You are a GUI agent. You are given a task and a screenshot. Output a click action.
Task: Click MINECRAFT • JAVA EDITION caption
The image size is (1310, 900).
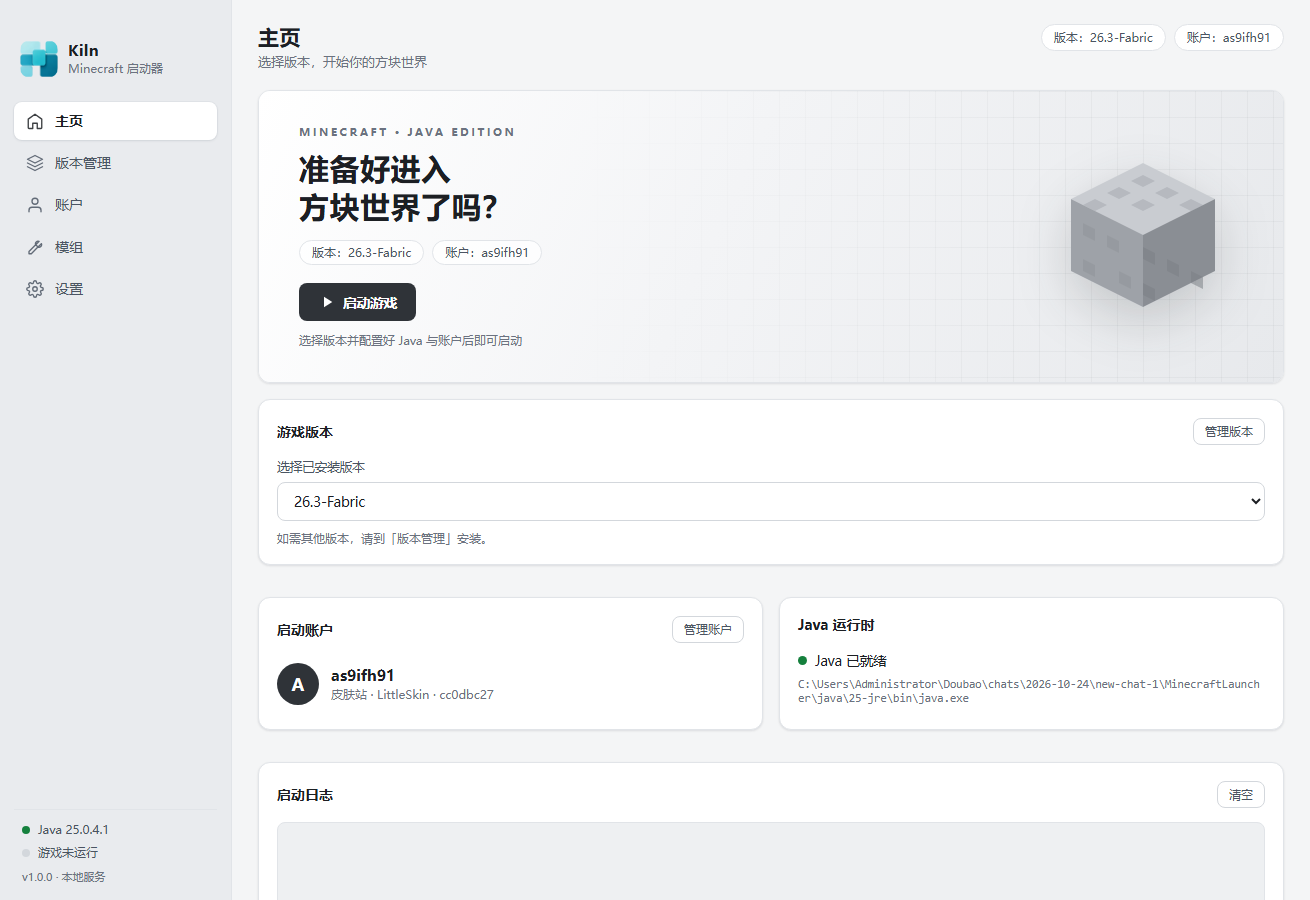pos(407,132)
